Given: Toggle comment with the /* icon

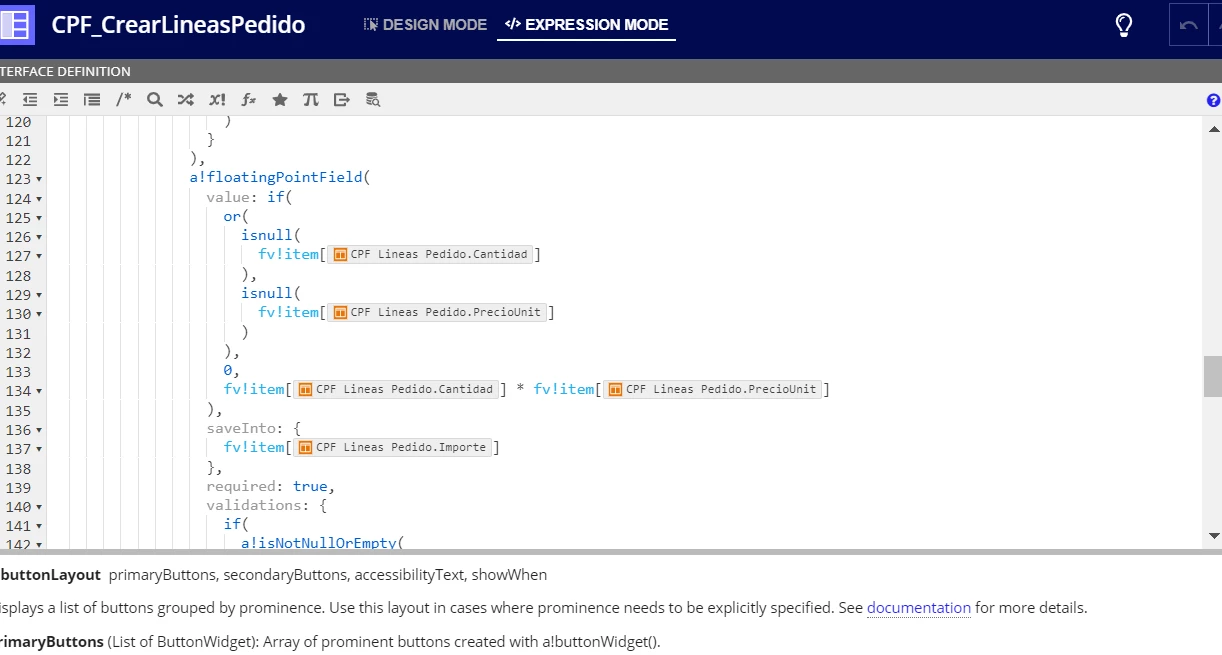Looking at the screenshot, I should (x=123, y=100).
